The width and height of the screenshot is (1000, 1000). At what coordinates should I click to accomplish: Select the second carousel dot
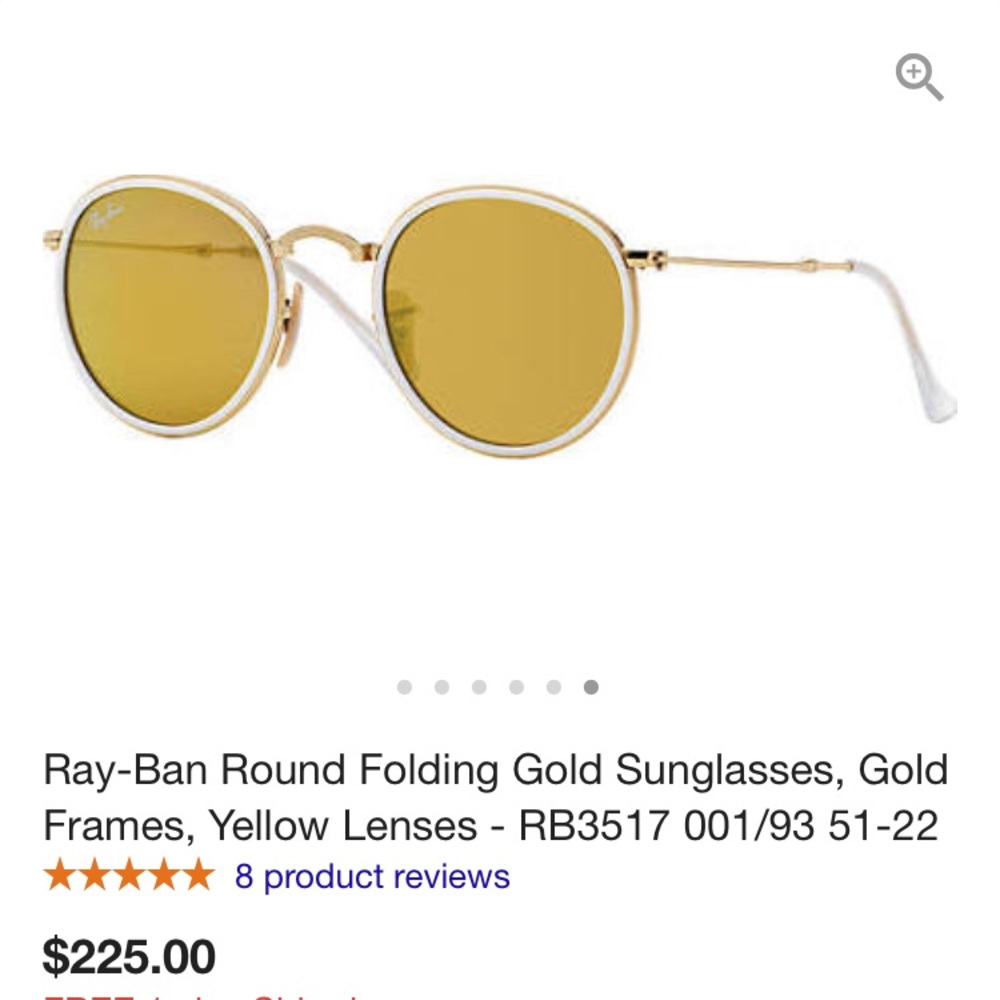[442, 686]
